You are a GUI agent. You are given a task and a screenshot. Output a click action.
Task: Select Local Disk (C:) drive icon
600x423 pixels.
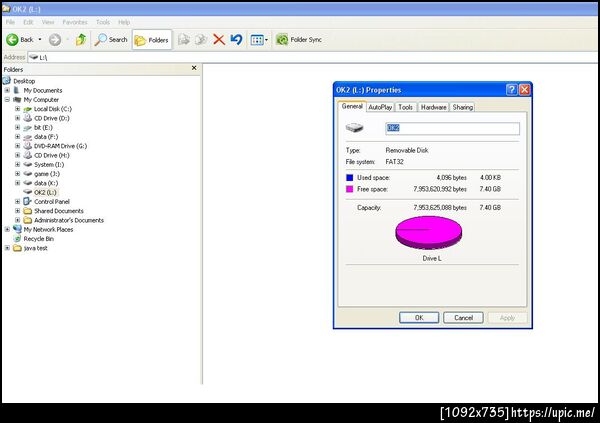[x=28, y=109]
